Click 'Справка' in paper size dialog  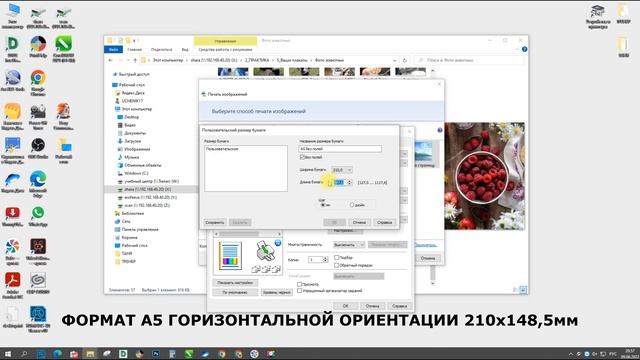(x=384, y=222)
